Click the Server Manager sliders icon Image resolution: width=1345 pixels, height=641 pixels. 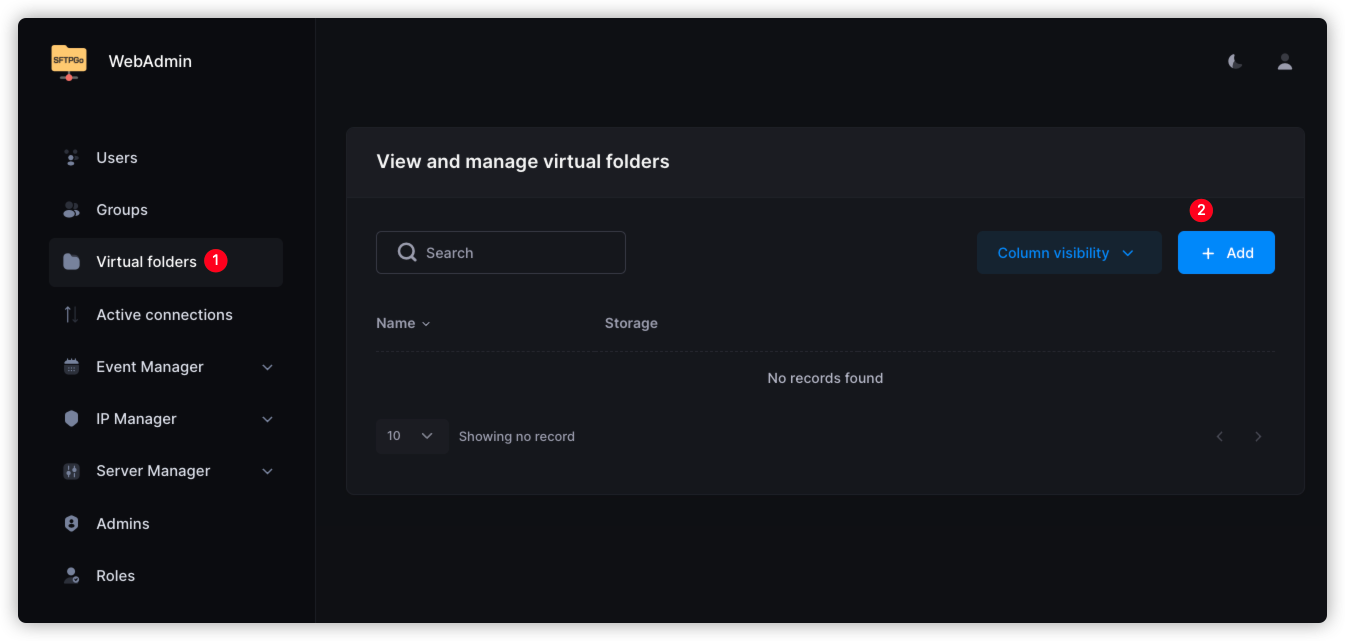click(71, 471)
